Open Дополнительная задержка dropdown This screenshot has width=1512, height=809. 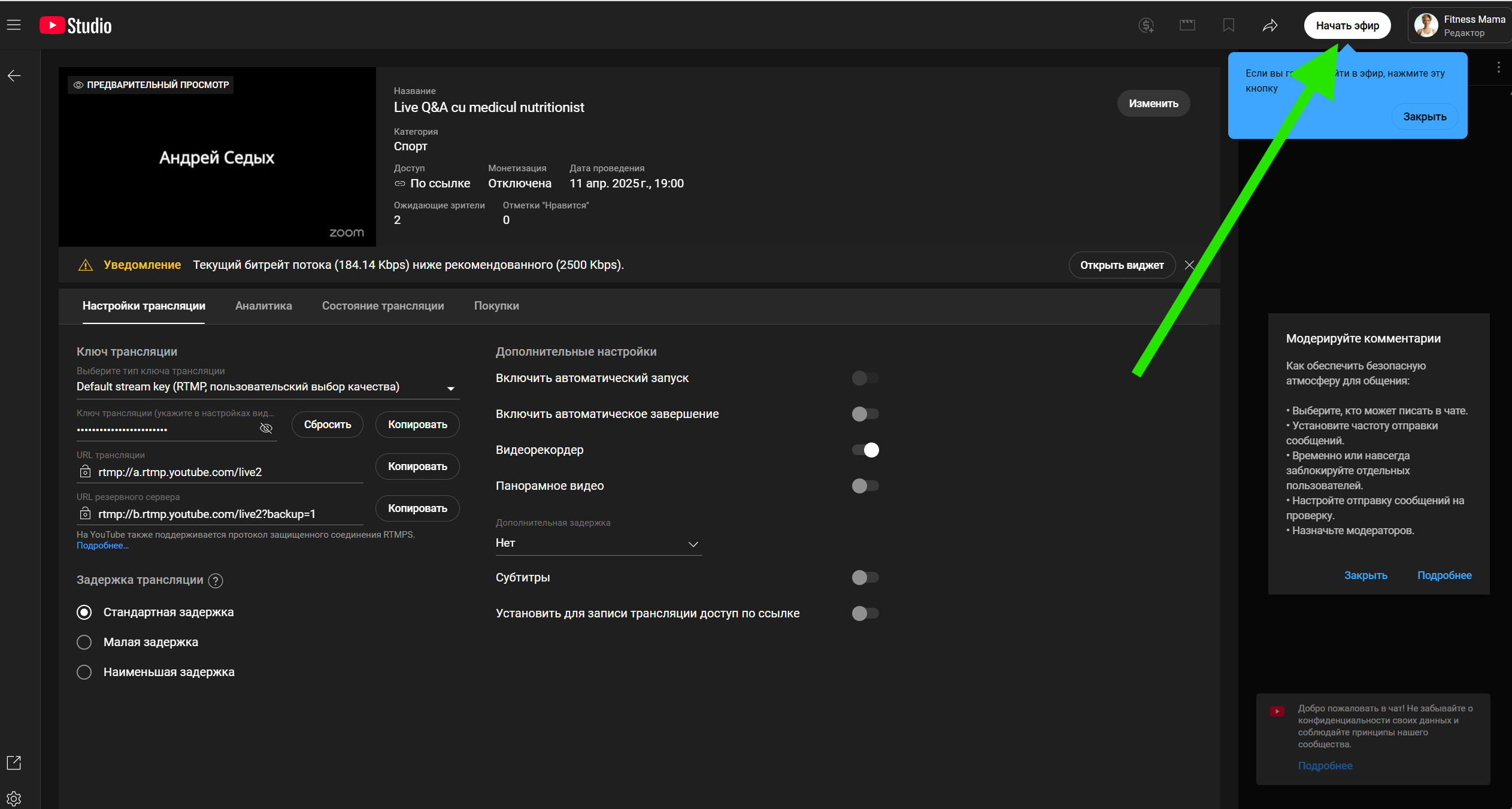pyautogui.click(x=598, y=543)
